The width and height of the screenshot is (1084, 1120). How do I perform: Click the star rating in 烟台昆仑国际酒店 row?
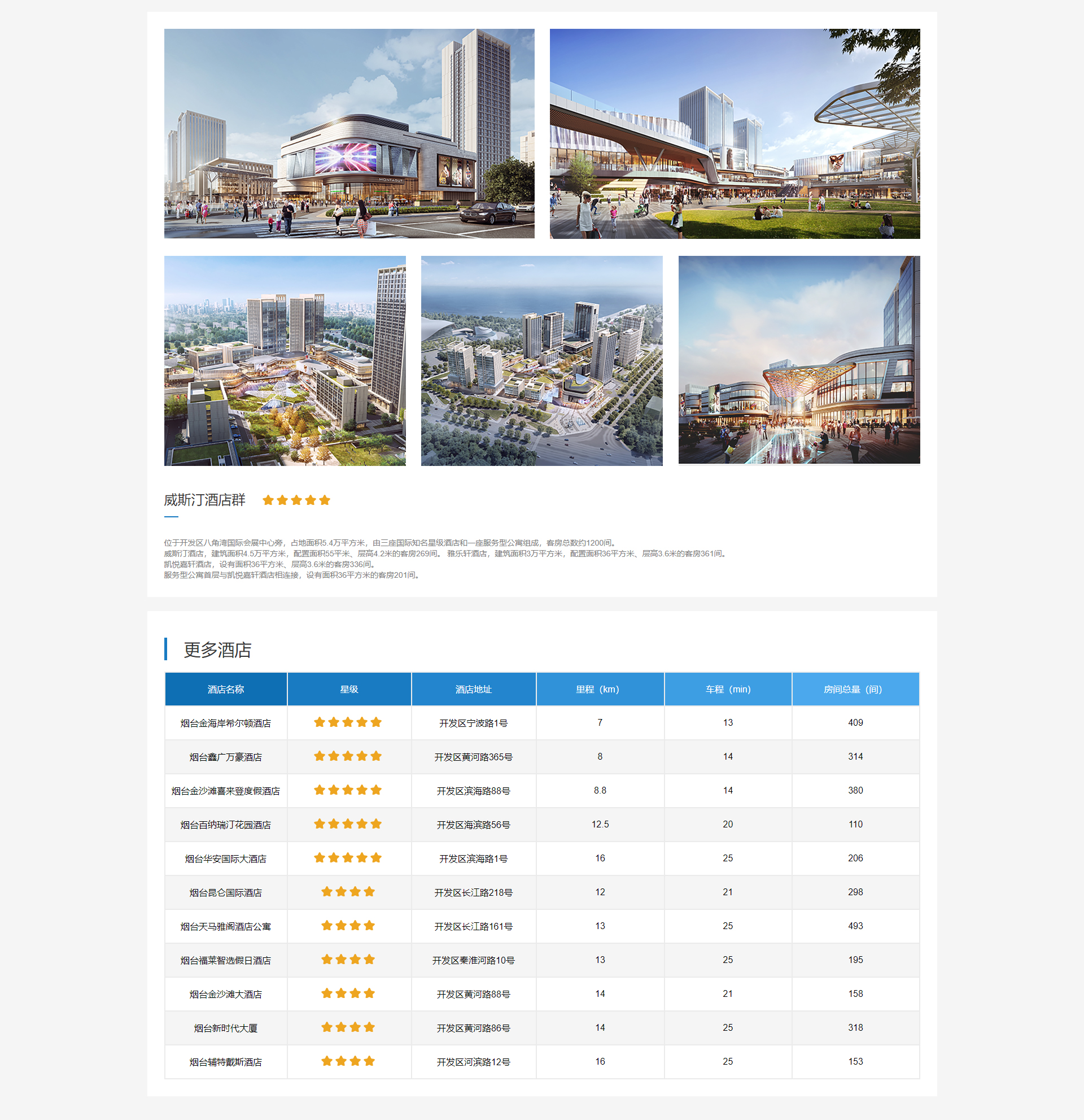348,891
